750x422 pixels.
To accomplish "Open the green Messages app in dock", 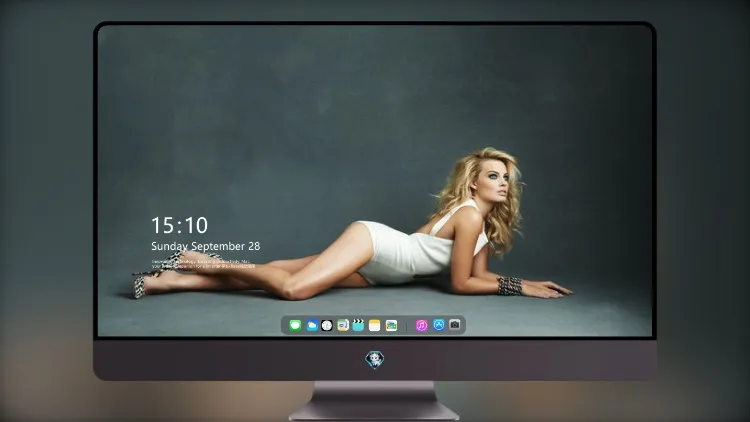I will pyautogui.click(x=295, y=325).
